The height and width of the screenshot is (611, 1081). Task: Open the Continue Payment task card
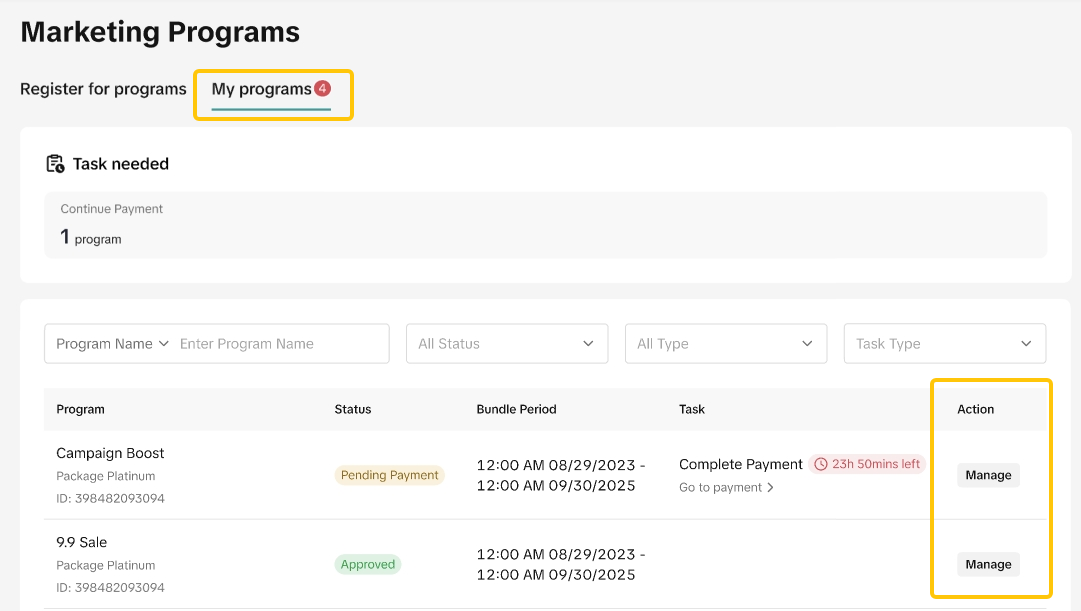(545, 225)
